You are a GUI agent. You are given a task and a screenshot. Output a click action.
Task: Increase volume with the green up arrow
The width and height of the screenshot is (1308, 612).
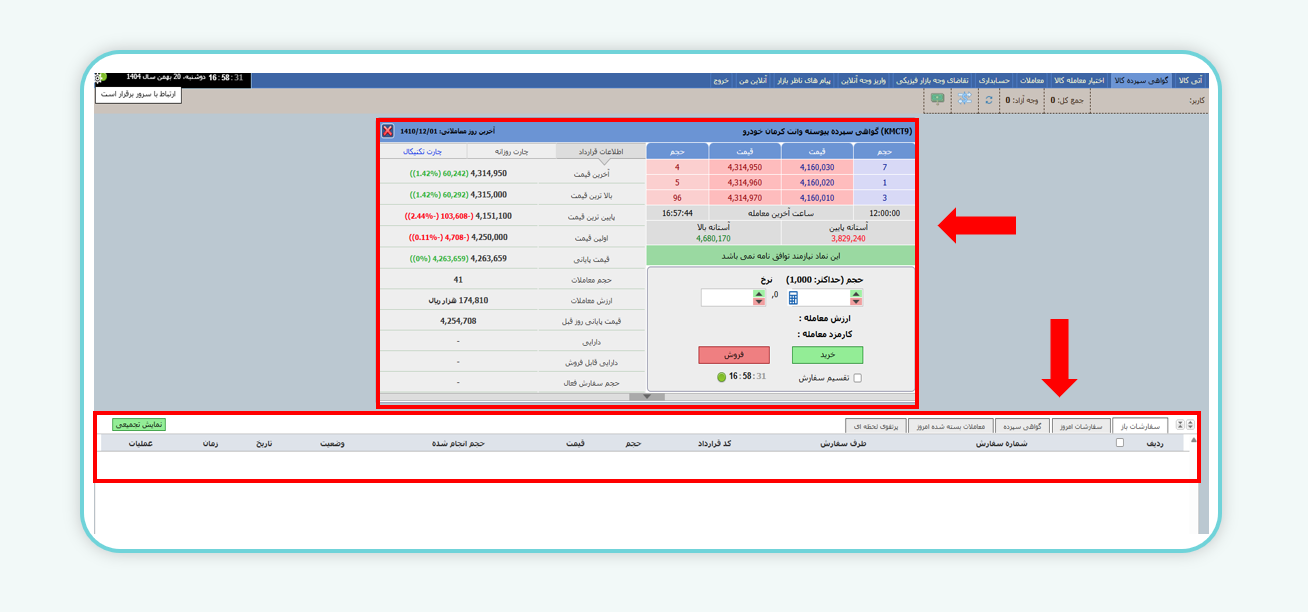pos(856,293)
